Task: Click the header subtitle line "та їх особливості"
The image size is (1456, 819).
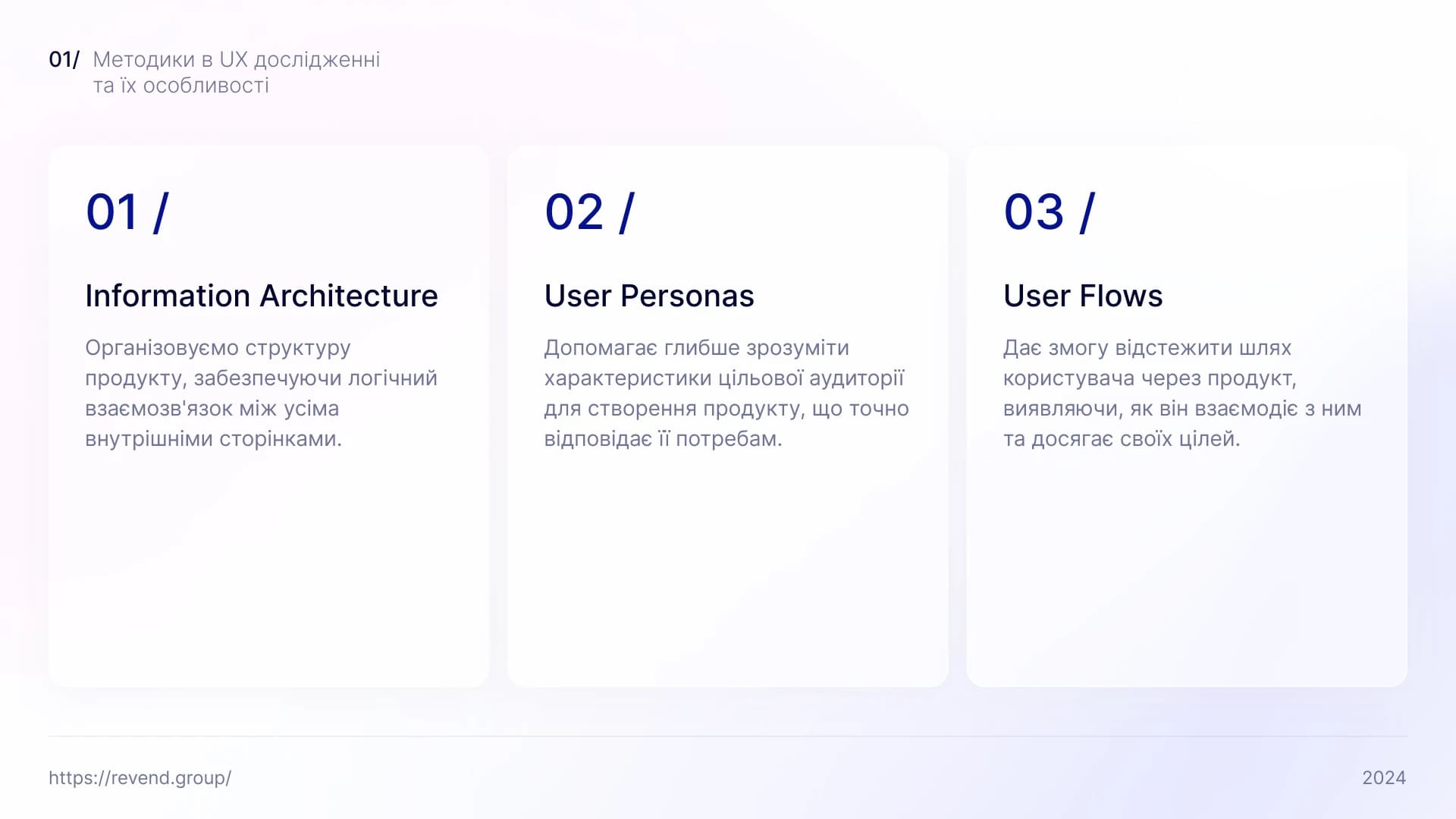Action: tap(180, 86)
